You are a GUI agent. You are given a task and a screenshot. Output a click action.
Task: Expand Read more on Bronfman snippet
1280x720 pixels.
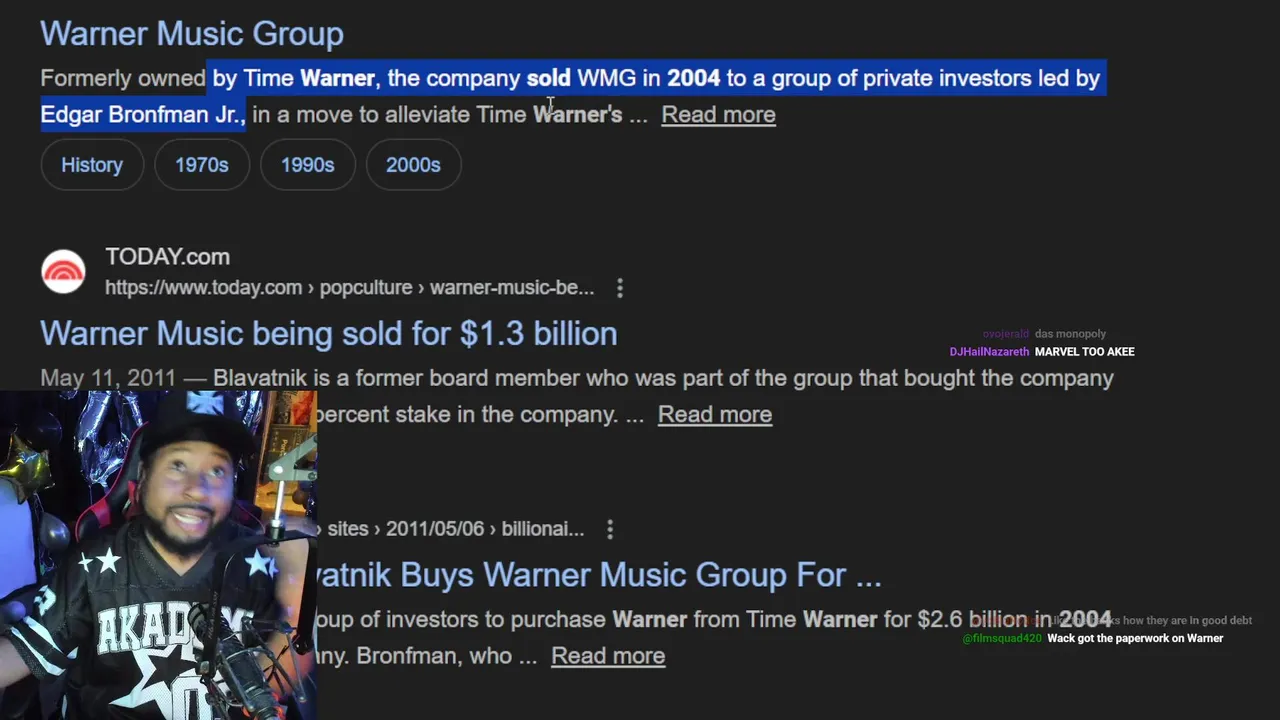point(608,655)
